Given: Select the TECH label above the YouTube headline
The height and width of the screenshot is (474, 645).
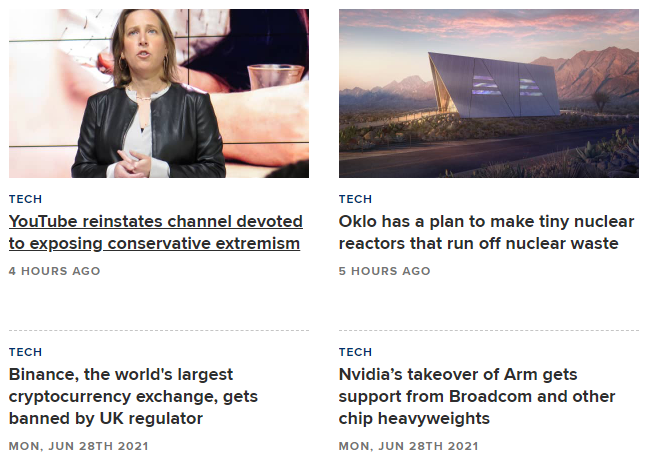Looking at the screenshot, I should coord(25,199).
